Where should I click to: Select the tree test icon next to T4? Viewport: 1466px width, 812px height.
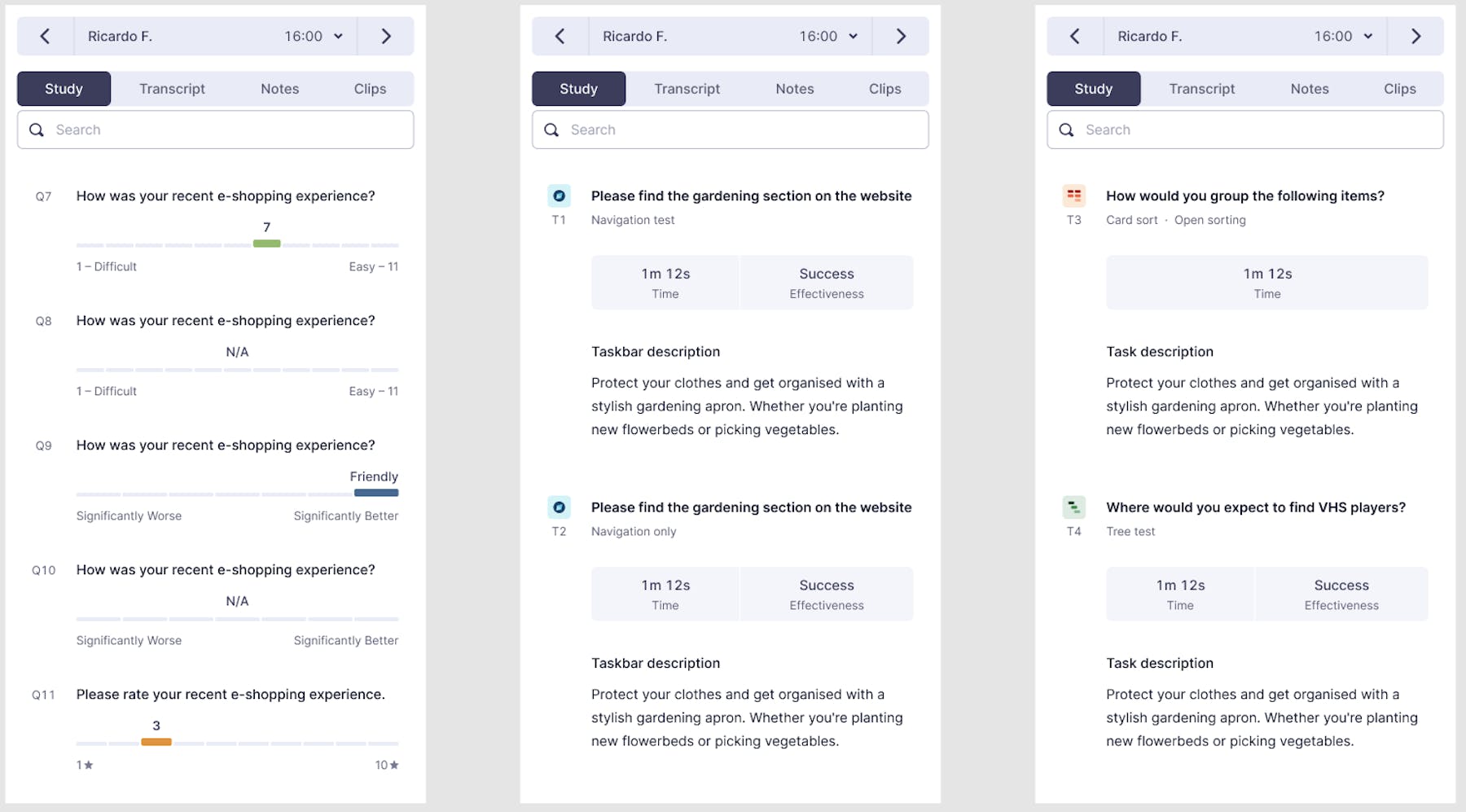click(1074, 507)
